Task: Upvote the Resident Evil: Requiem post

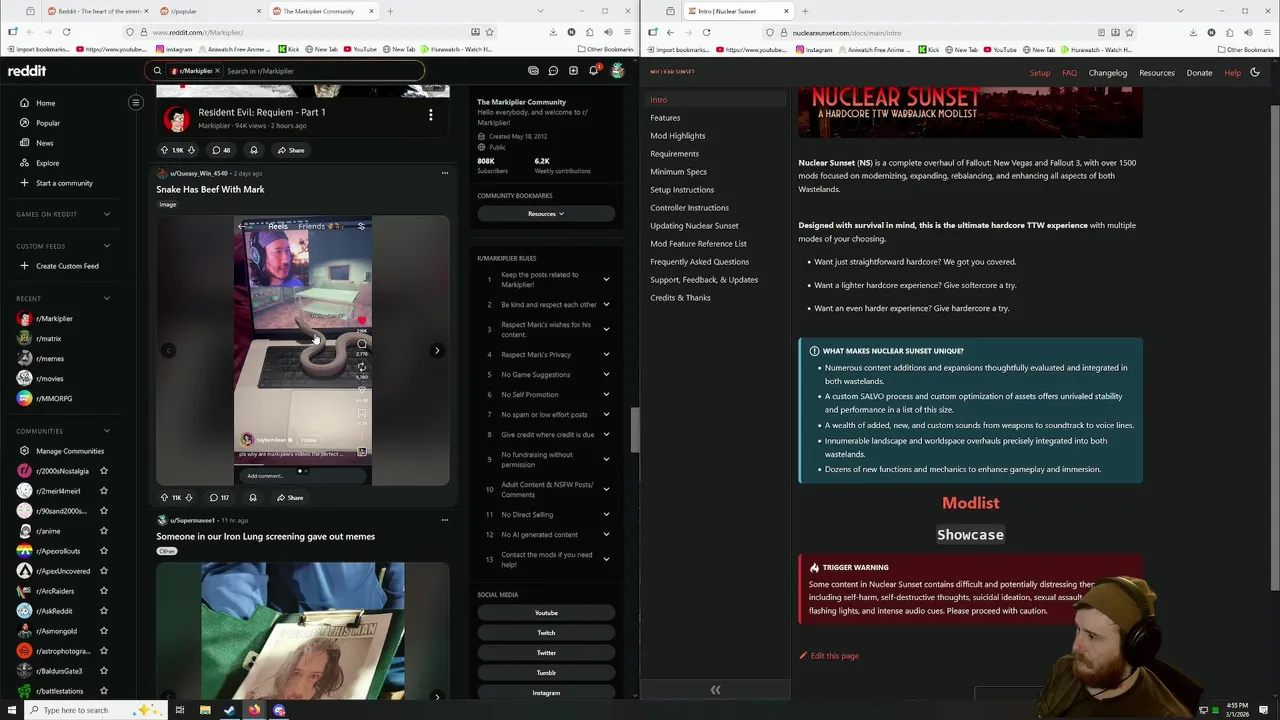Action: point(164,150)
